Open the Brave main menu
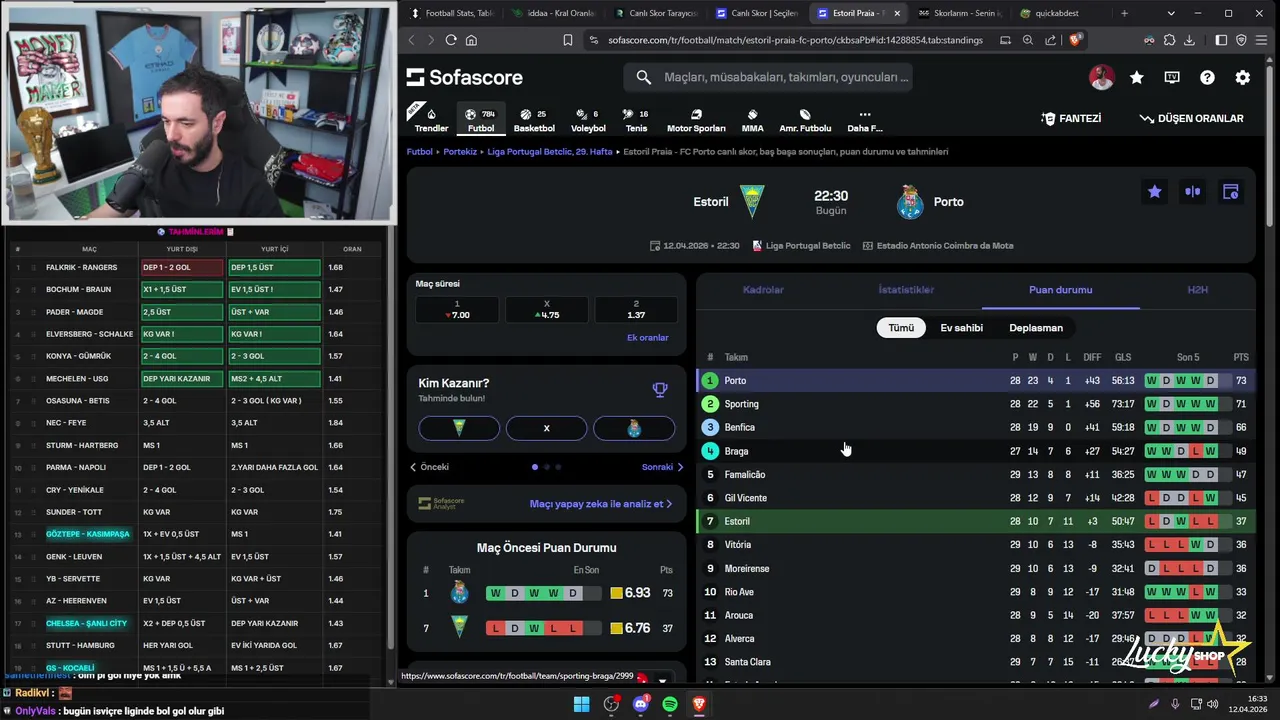This screenshot has height=720, width=1280. [1263, 40]
